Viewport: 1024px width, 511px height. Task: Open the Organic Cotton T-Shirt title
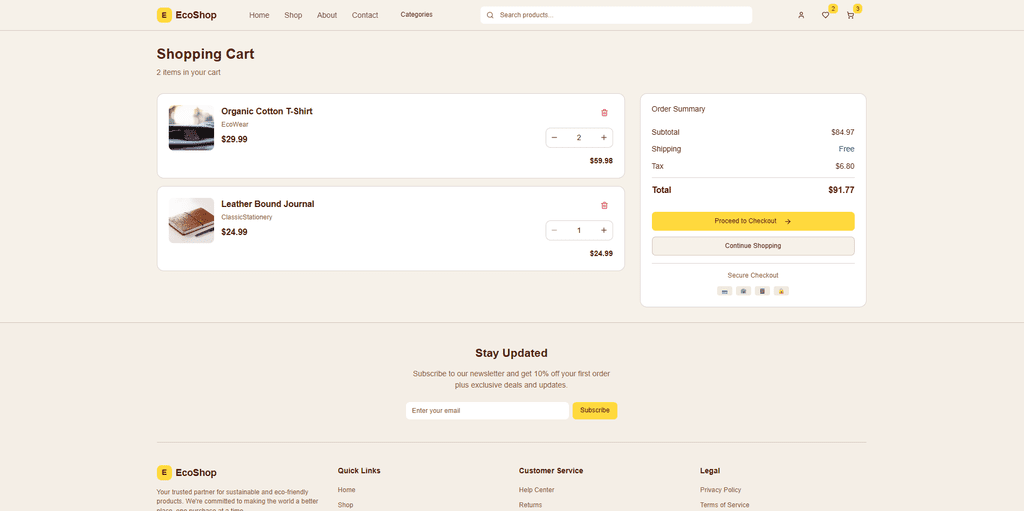[x=267, y=112]
